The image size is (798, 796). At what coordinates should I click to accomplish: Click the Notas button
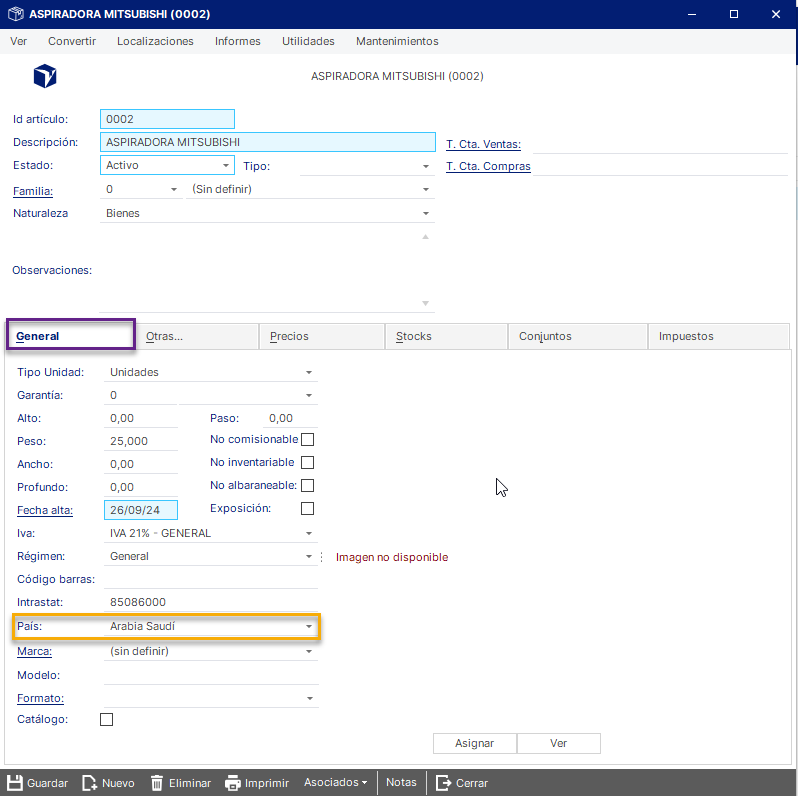pyautogui.click(x=401, y=782)
